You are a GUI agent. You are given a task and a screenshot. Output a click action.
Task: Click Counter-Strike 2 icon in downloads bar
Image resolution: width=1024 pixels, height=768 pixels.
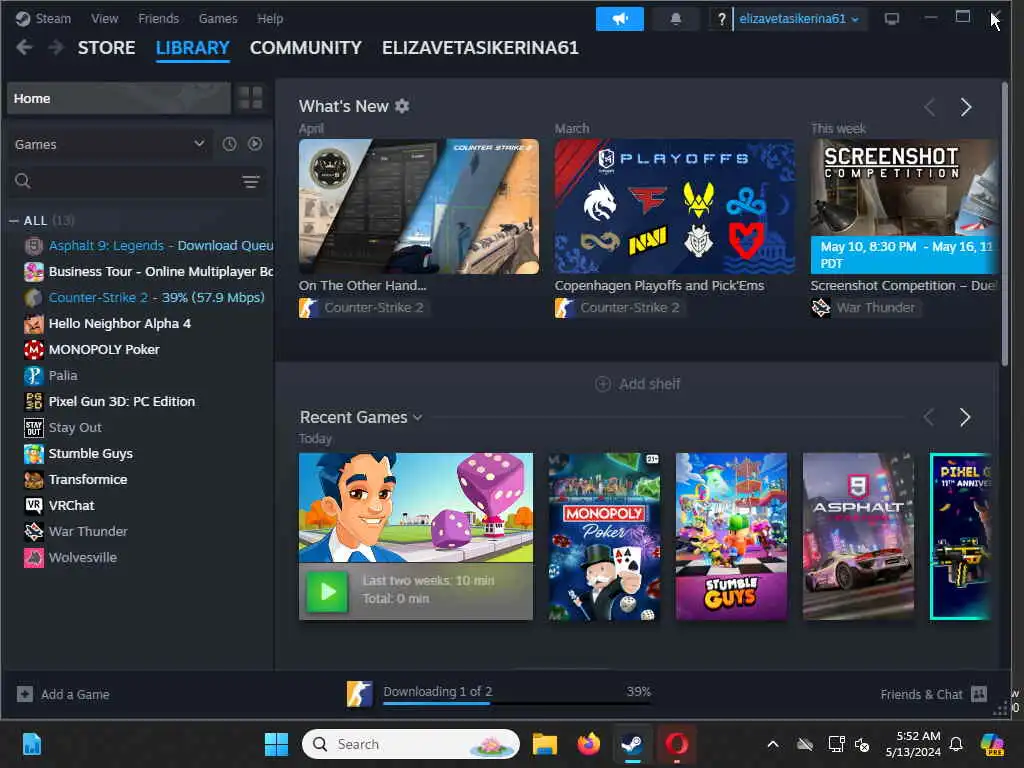point(359,694)
